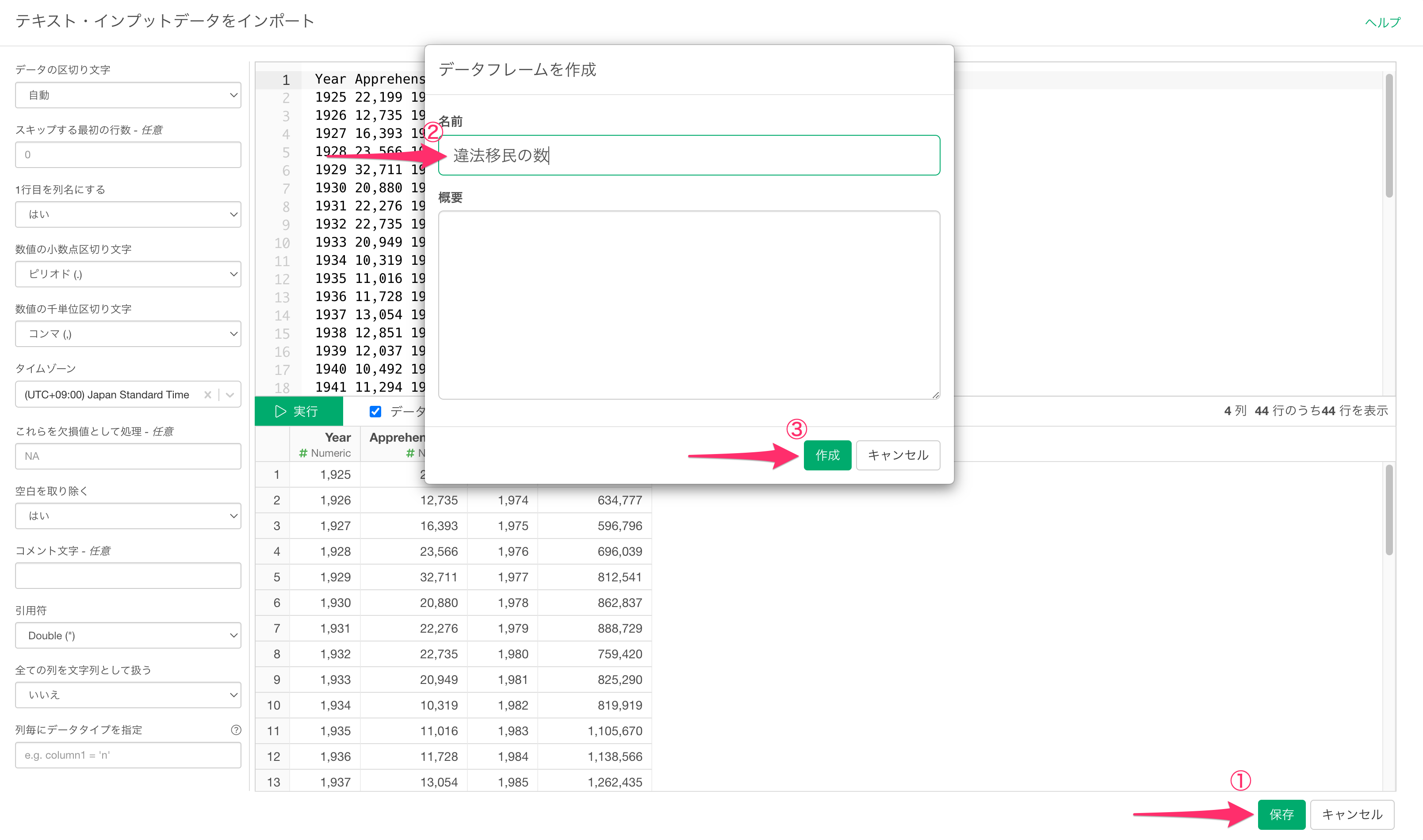
Task: Open the 数値の小数点区切り文字 dropdown
Action: point(128,274)
